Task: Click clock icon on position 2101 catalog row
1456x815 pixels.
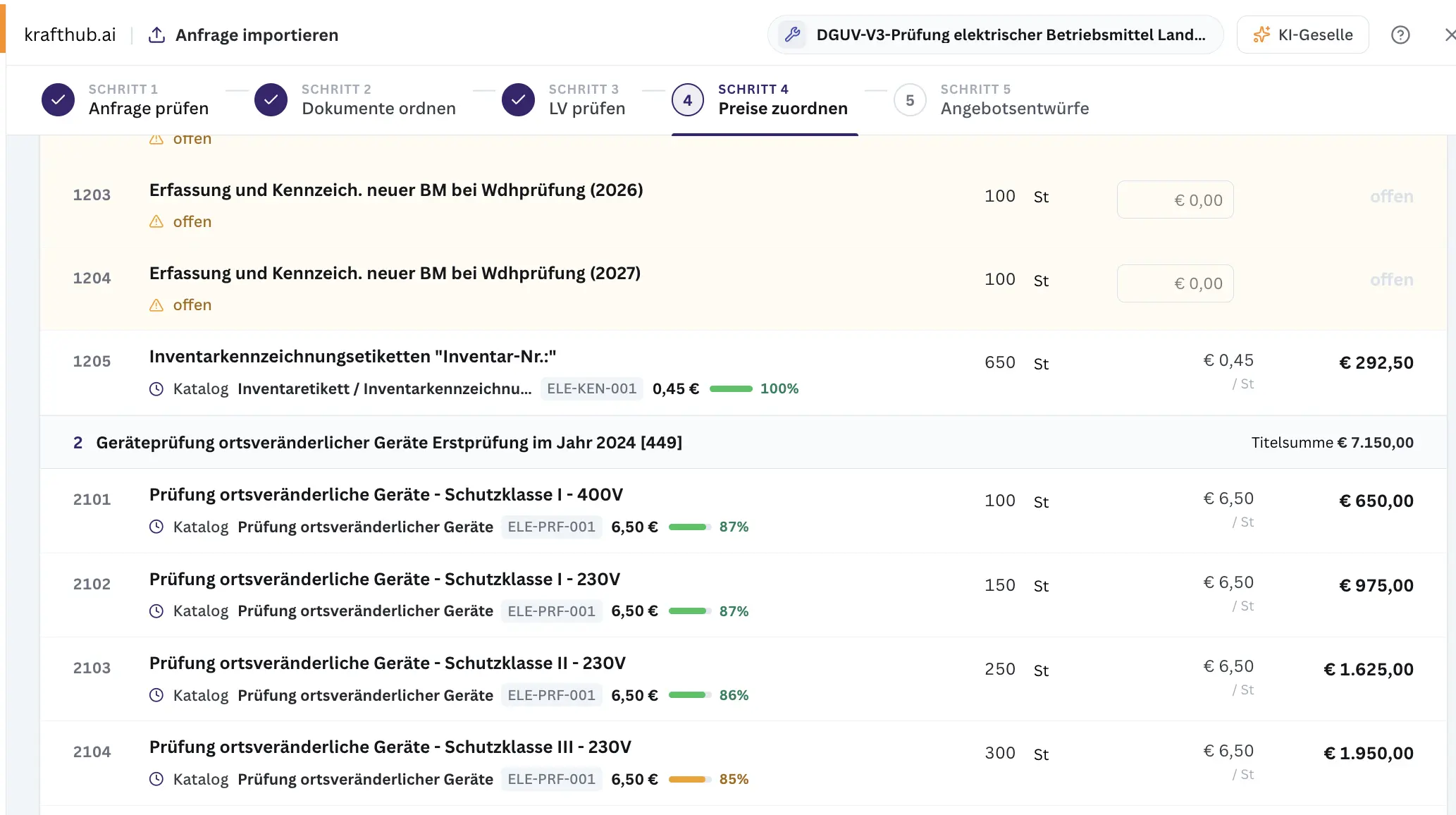Action: 156,527
